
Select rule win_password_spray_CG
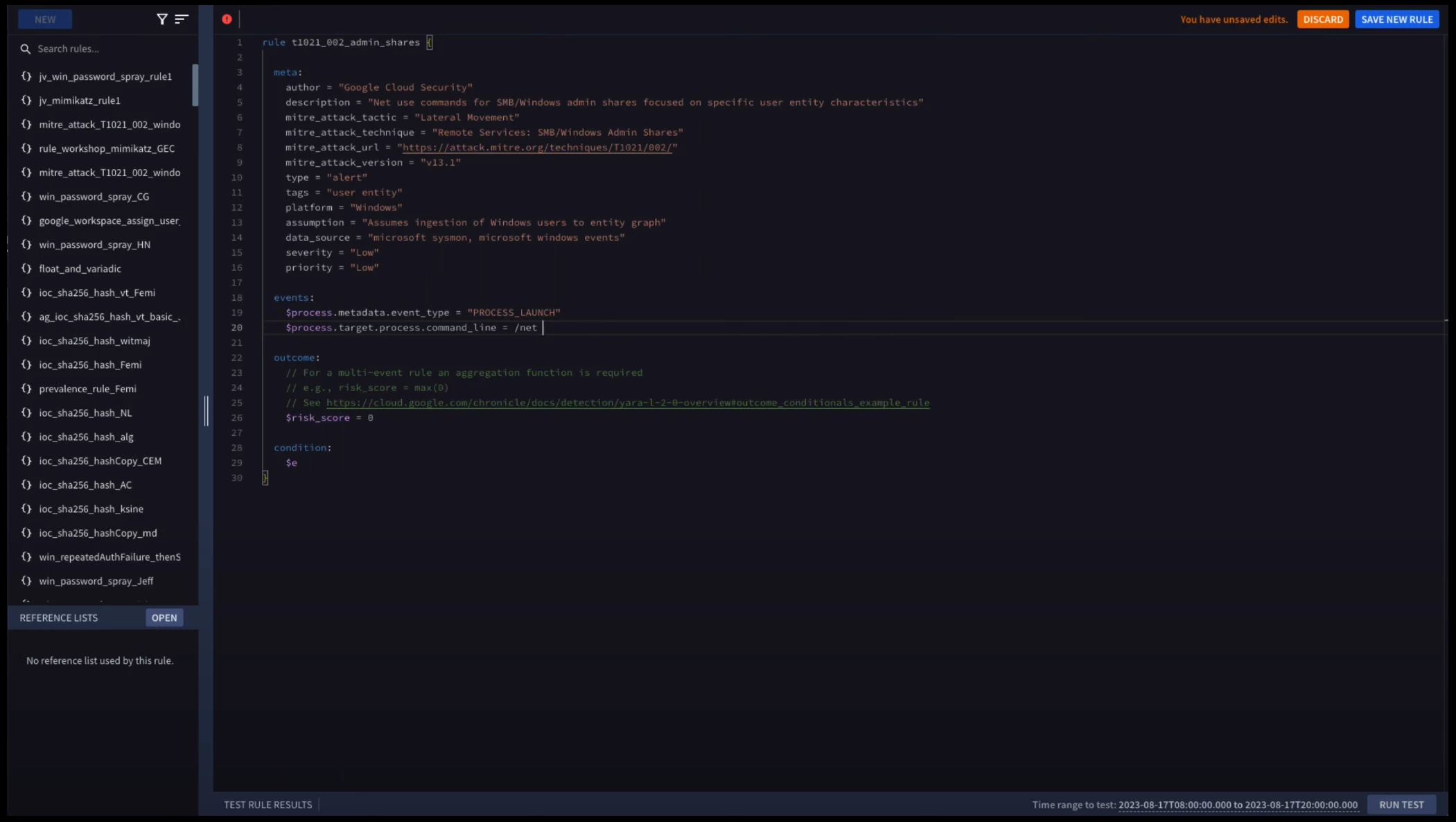pos(94,197)
